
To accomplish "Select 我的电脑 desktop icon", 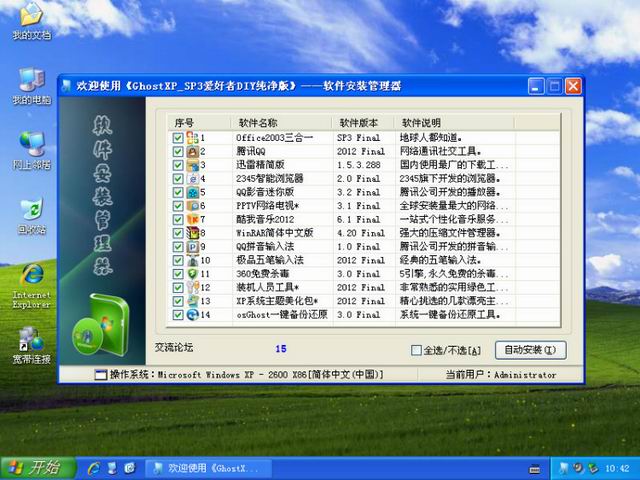I will (x=31, y=86).
